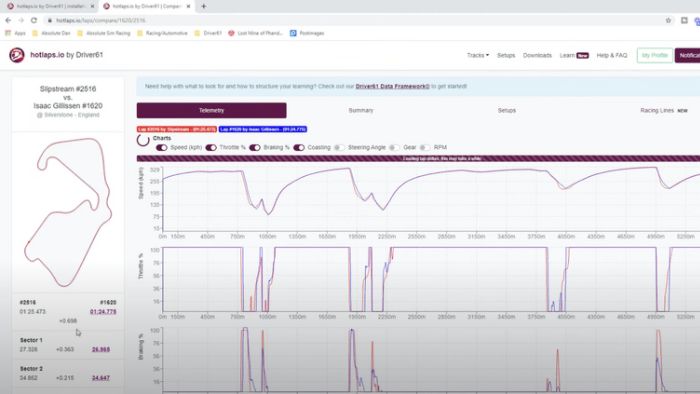700x394 pixels.
Task: Switch to the Racing Lines tab
Action: click(663, 110)
